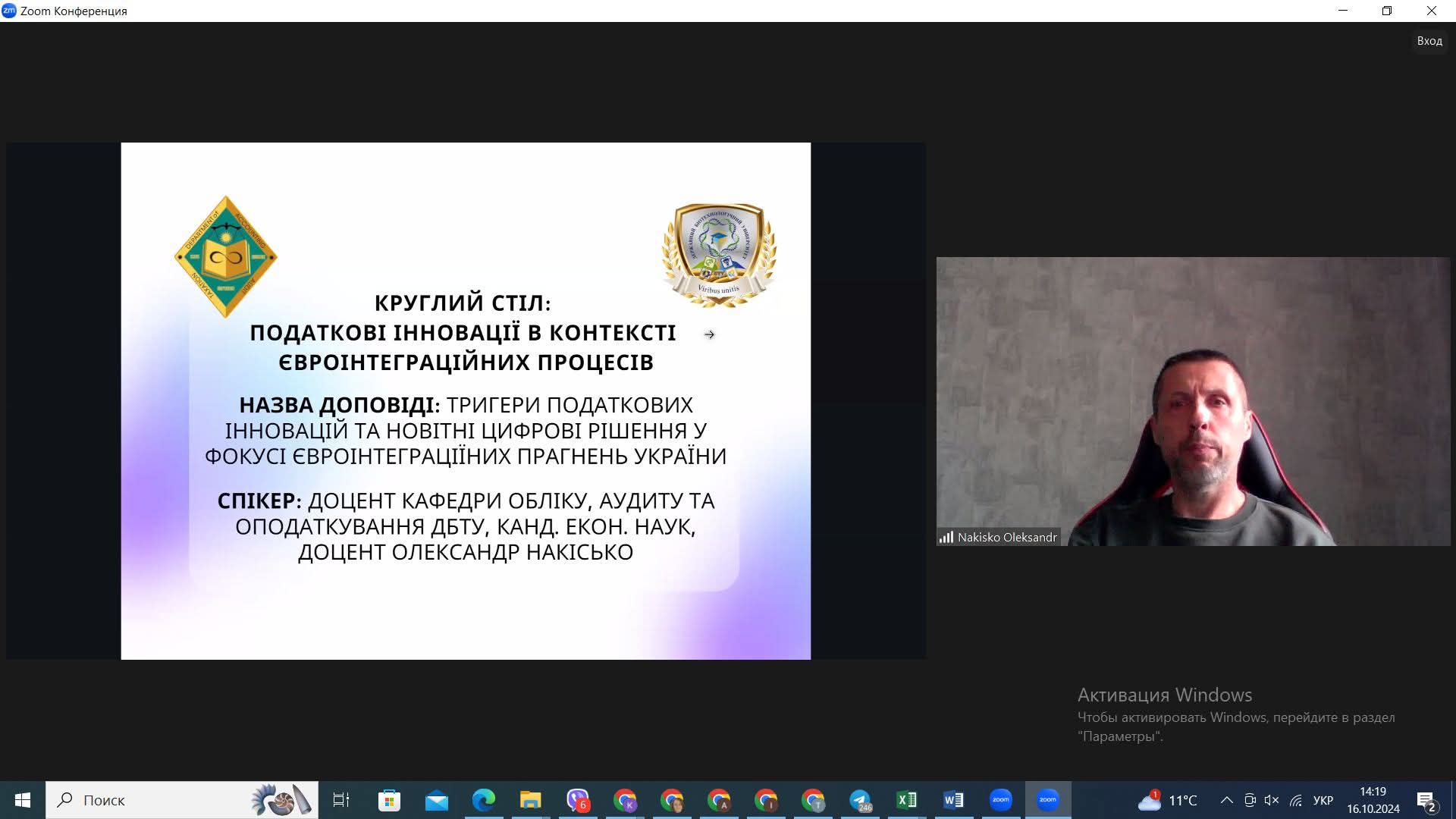The image size is (1456, 819).
Task: Open the 11°C weather widget
Action: 1168,800
